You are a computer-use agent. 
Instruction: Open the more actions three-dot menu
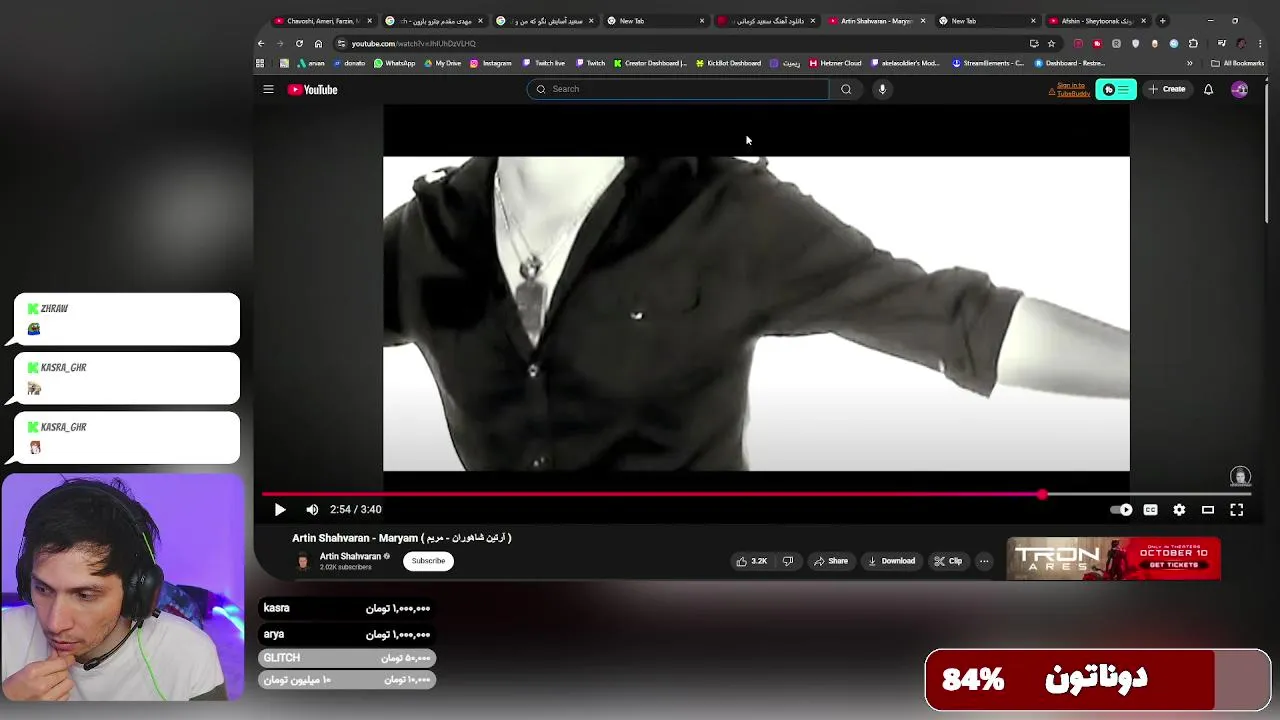point(984,561)
